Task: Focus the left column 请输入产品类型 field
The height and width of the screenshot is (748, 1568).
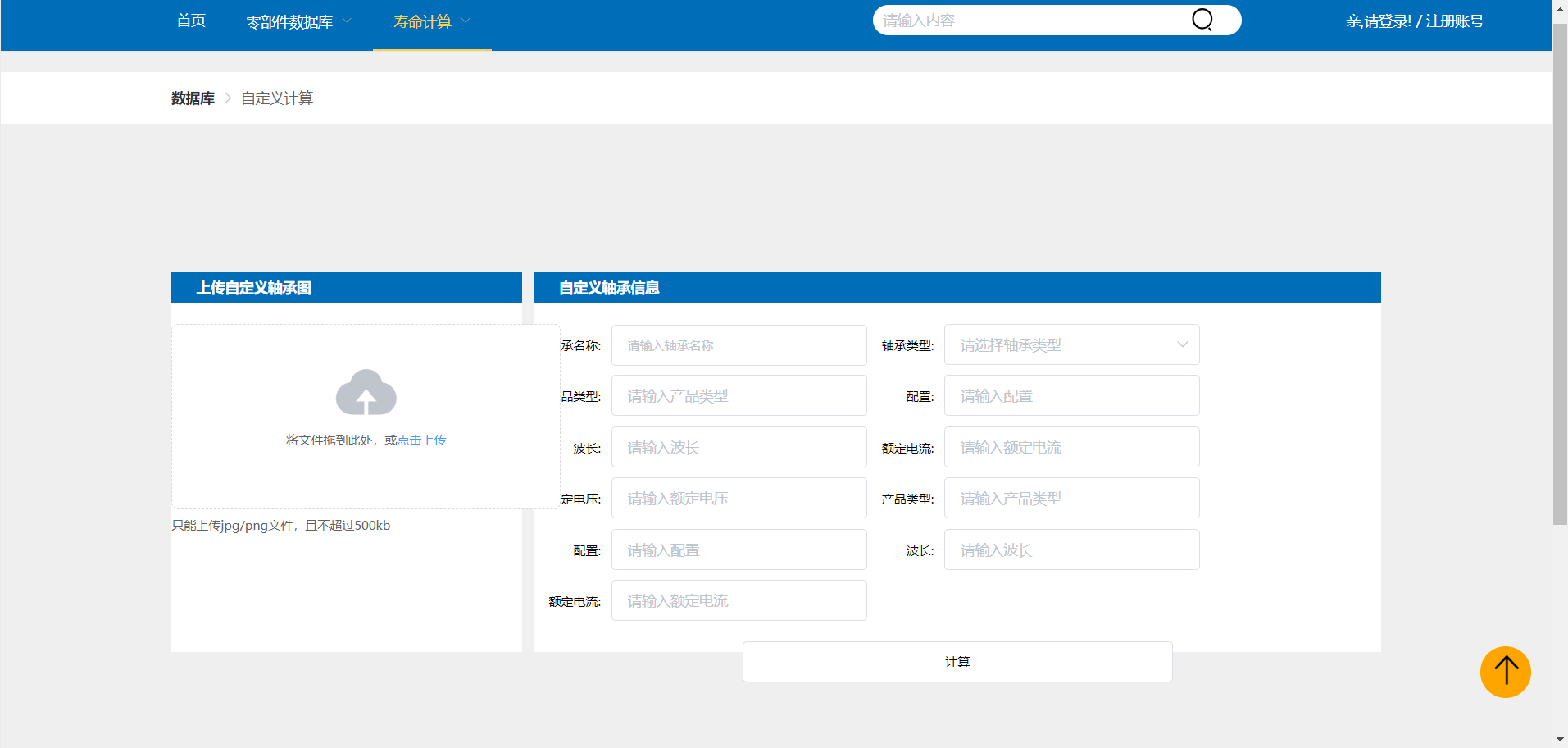Action: 739,396
